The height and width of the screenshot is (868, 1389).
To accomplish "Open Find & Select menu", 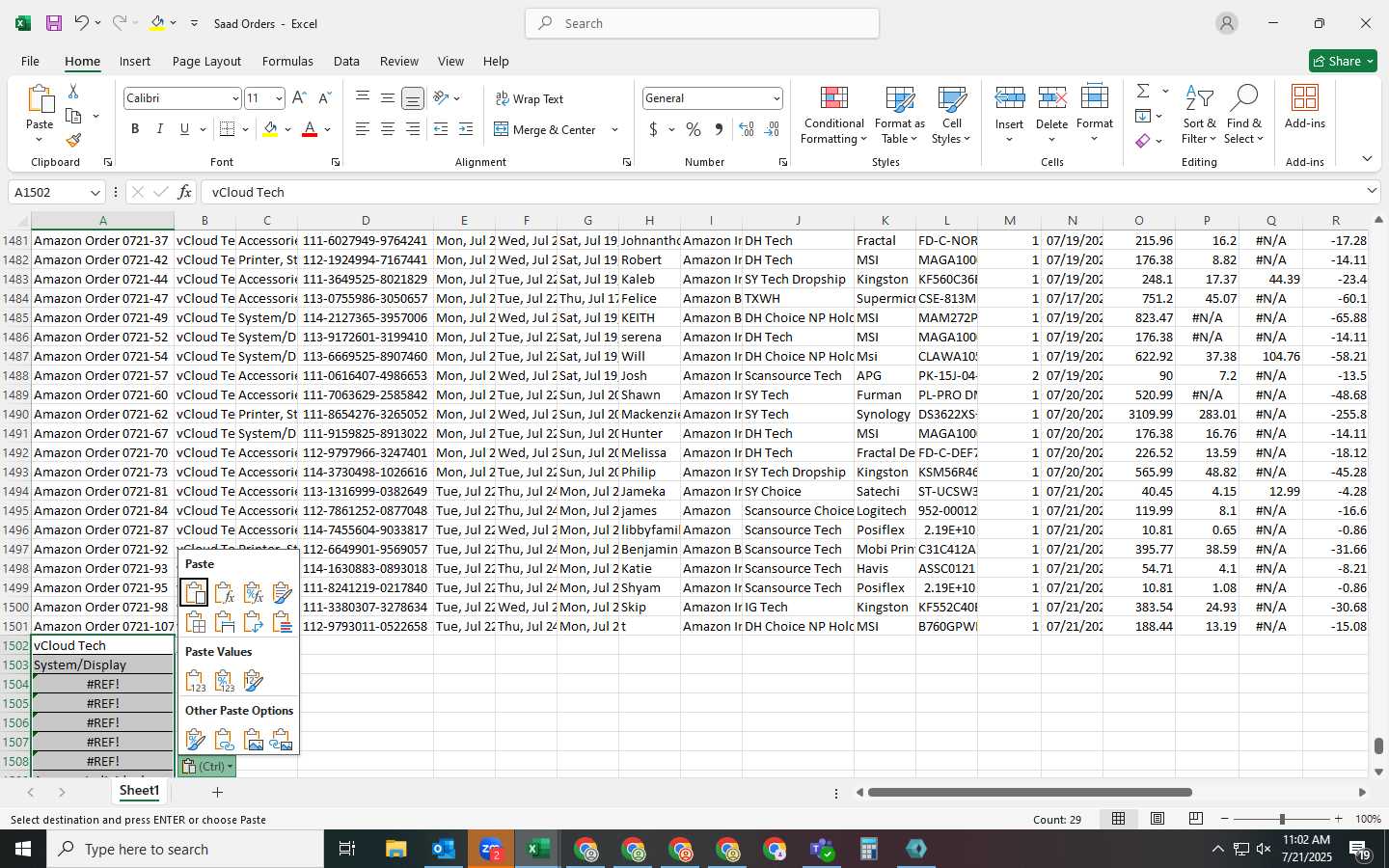I will pyautogui.click(x=1244, y=116).
